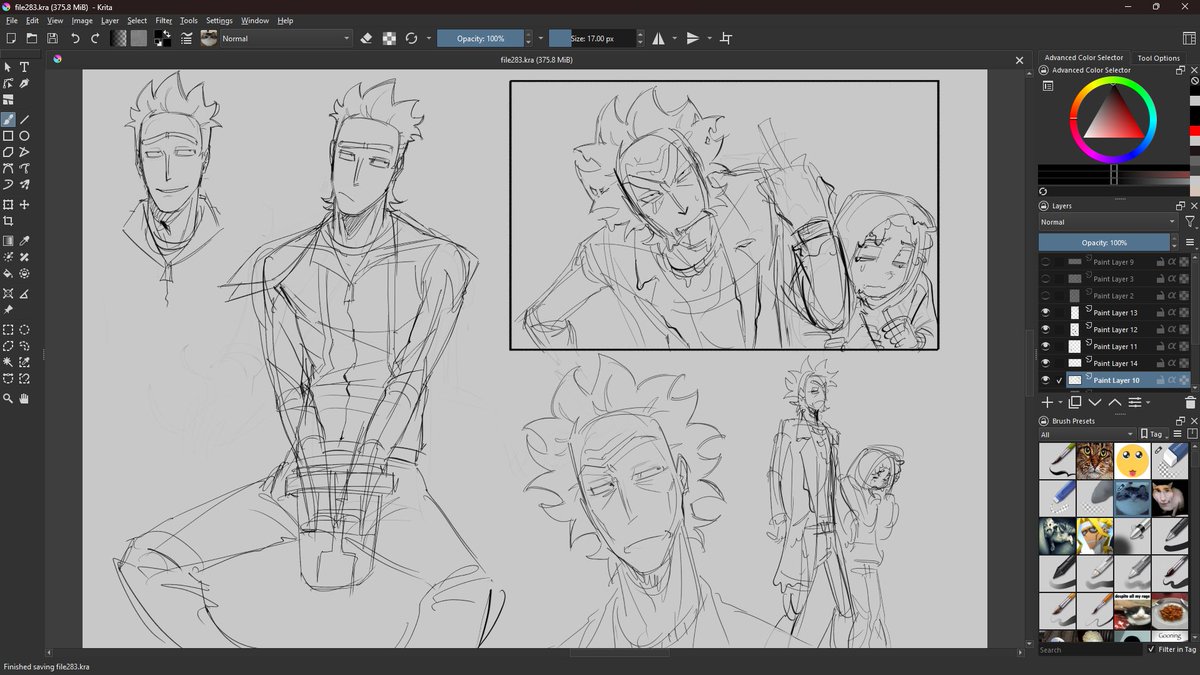1200x675 pixels.
Task: Open the Settings menu
Action: pyautogui.click(x=219, y=20)
